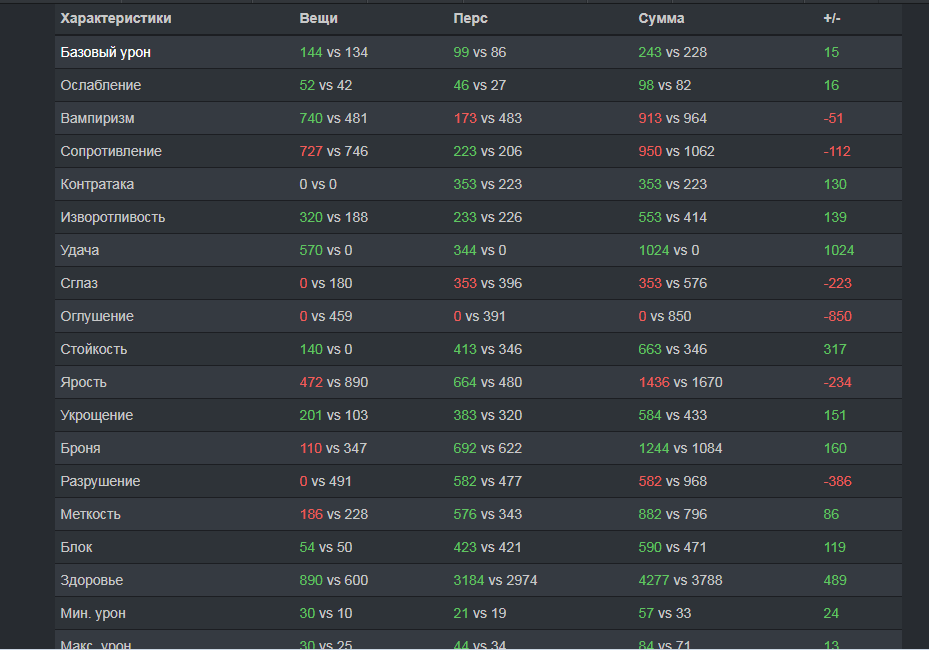929x650 pixels.
Task: Select the Разрушение row label
Action: 100,481
